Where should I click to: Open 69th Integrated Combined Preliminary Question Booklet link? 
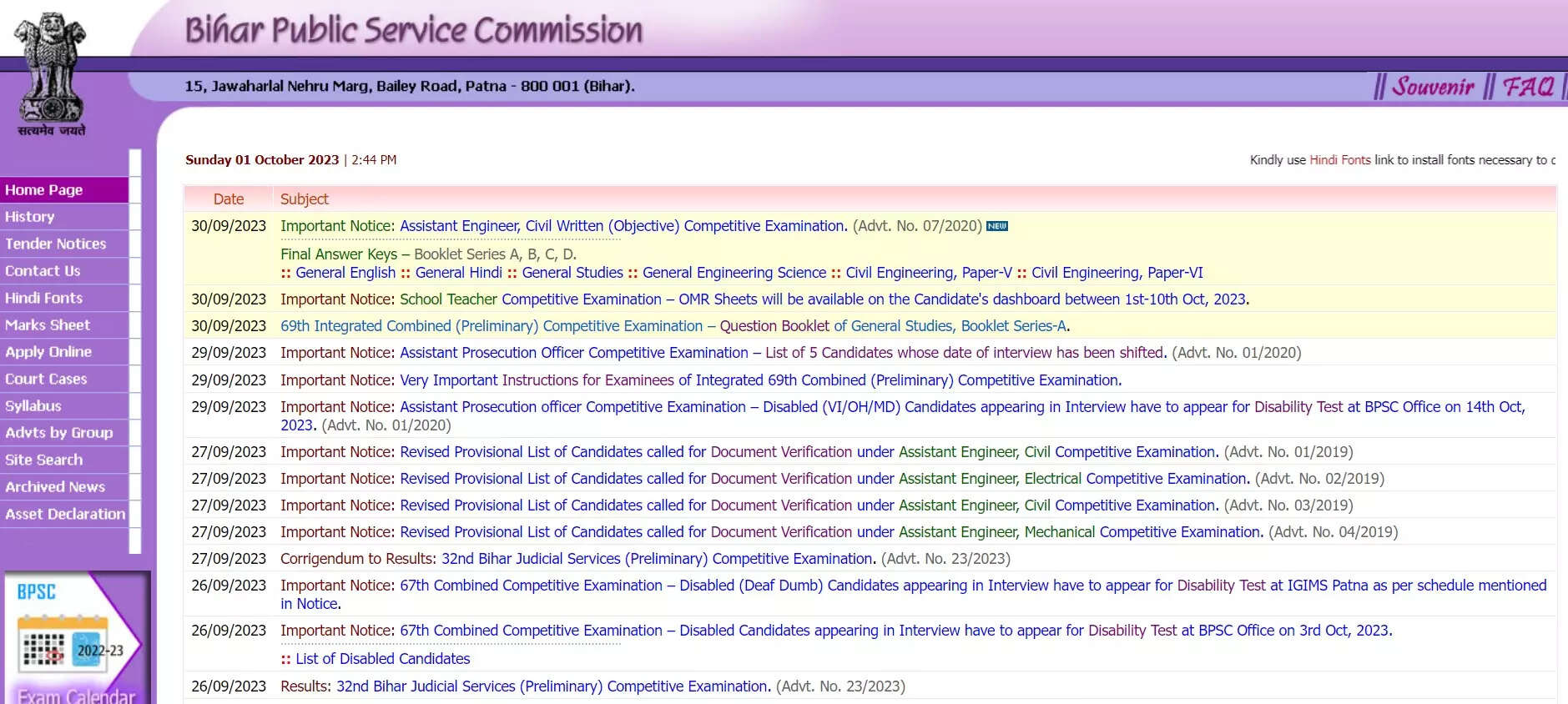point(674,326)
